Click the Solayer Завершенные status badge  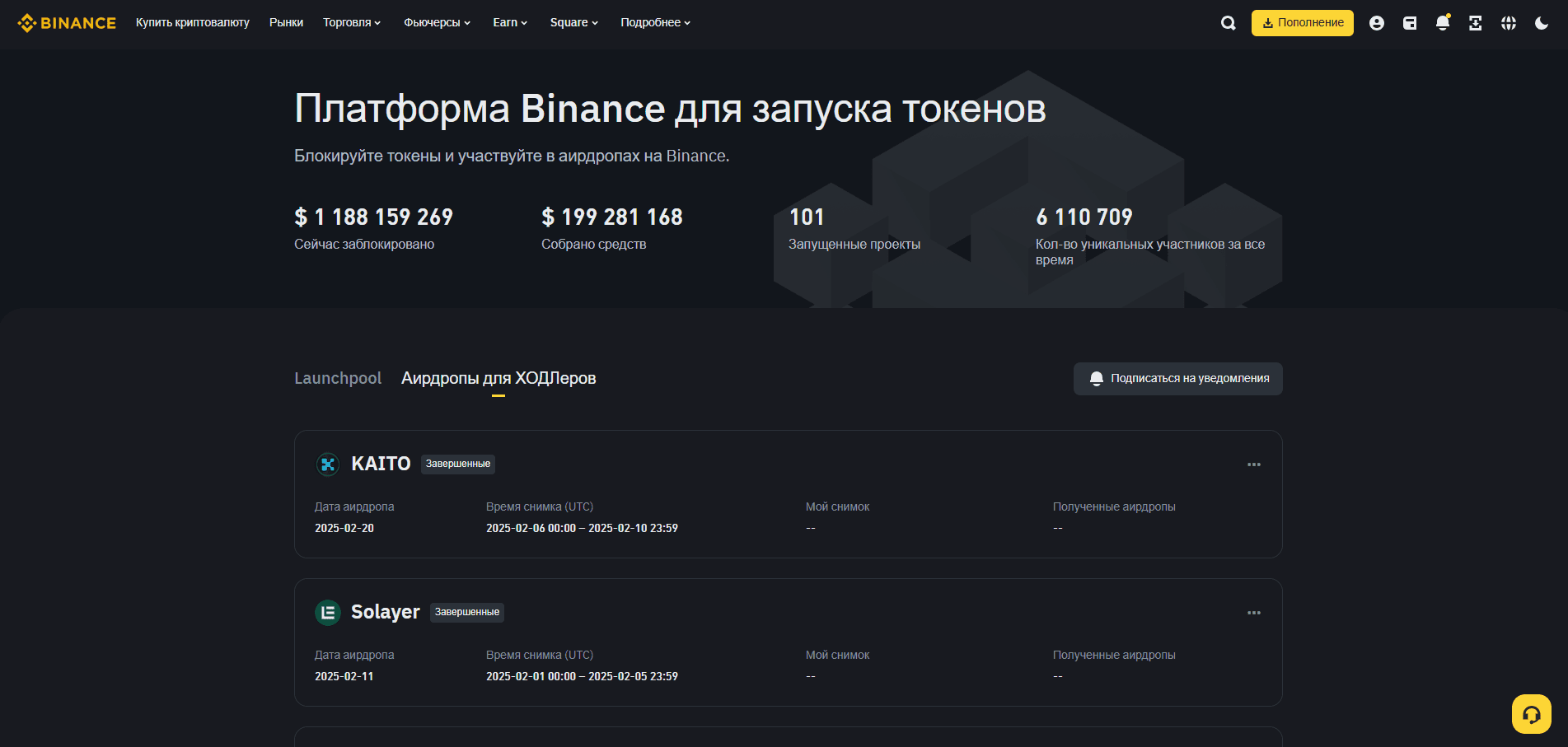[467, 613]
